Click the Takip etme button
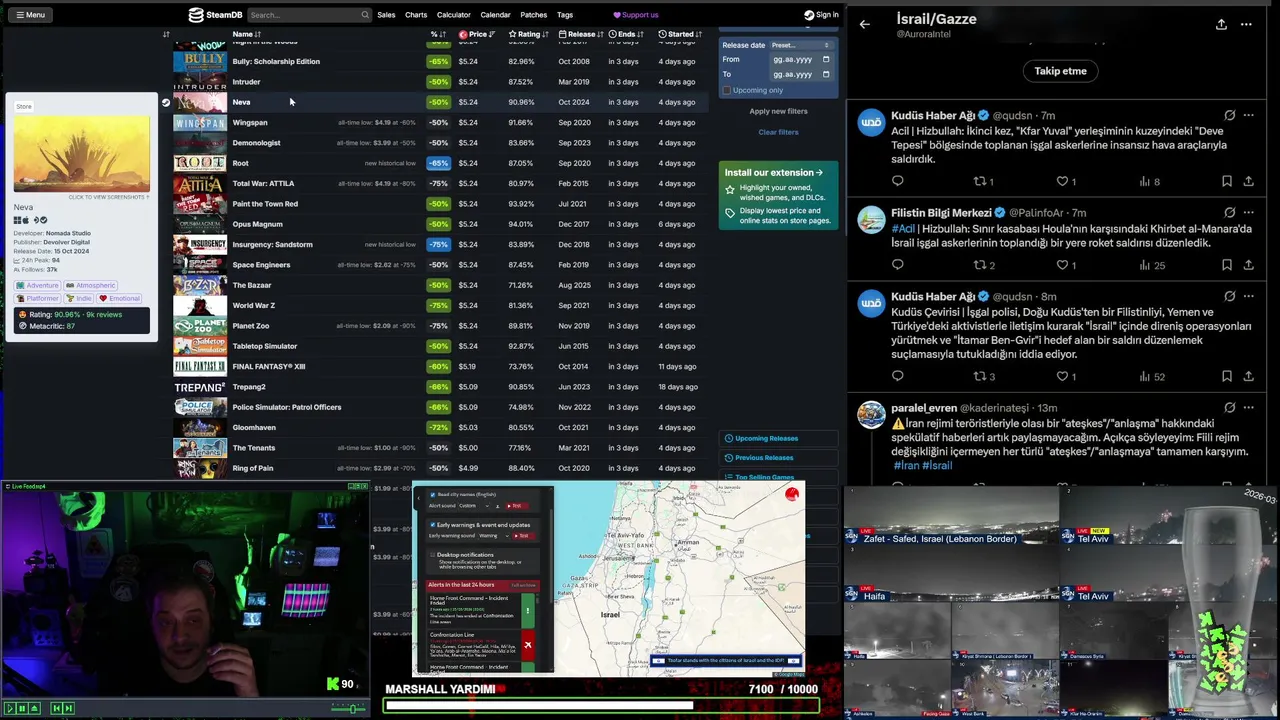1280x720 pixels. 1060,71
